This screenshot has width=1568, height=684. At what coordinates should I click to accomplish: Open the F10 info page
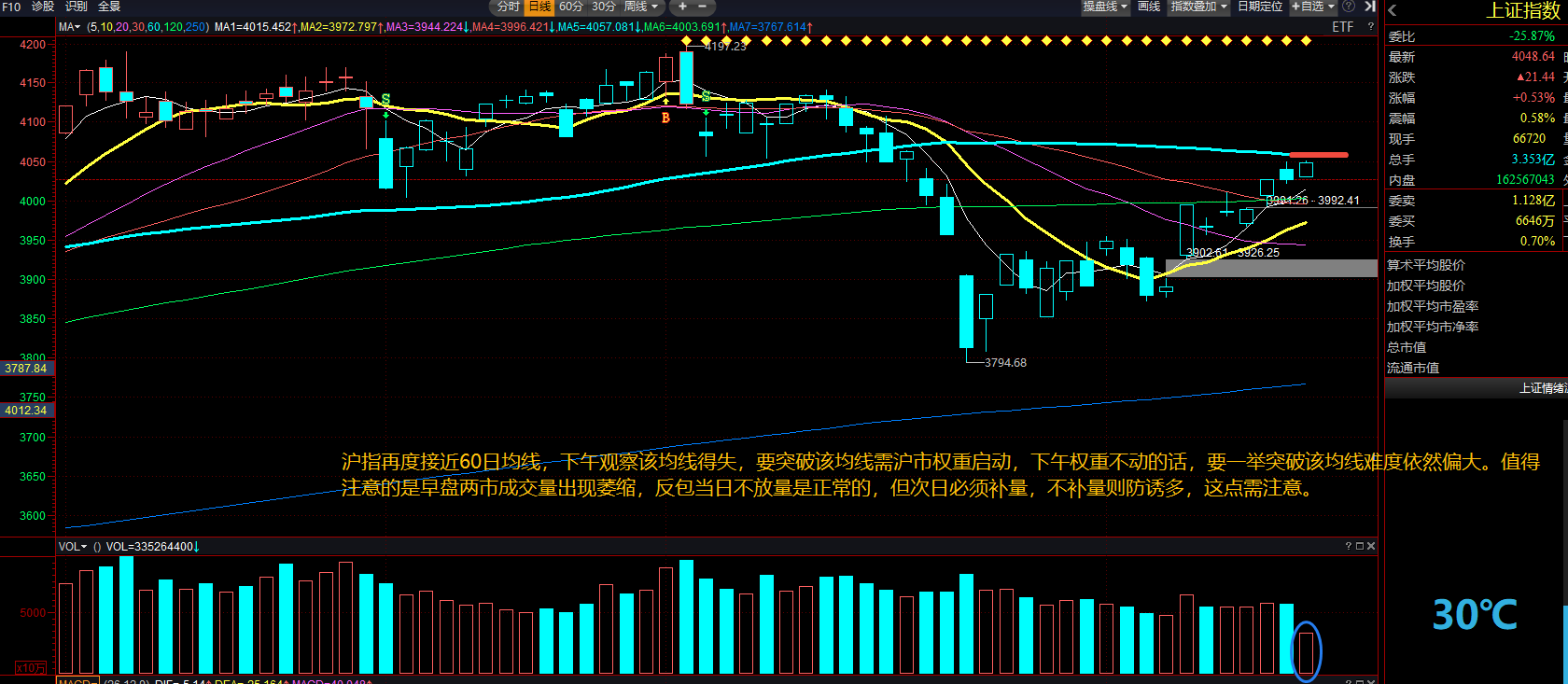coord(11,7)
